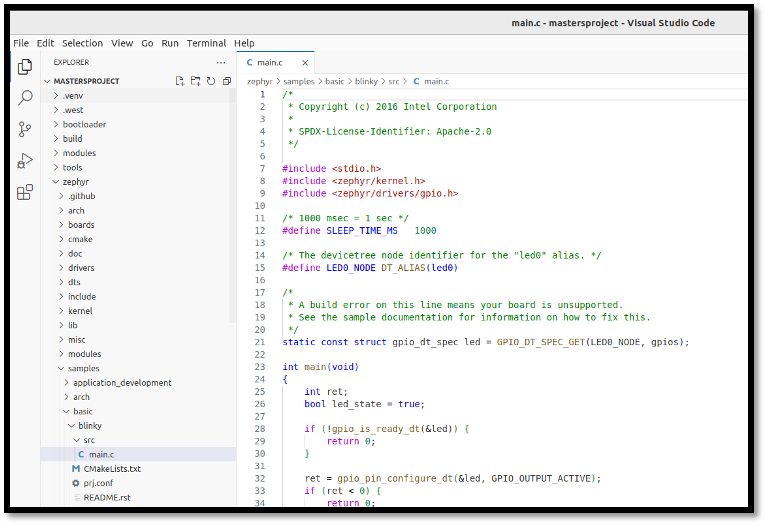Screen dimensions: 768x526
Task: Open the Edit menu
Action: [x=46, y=43]
